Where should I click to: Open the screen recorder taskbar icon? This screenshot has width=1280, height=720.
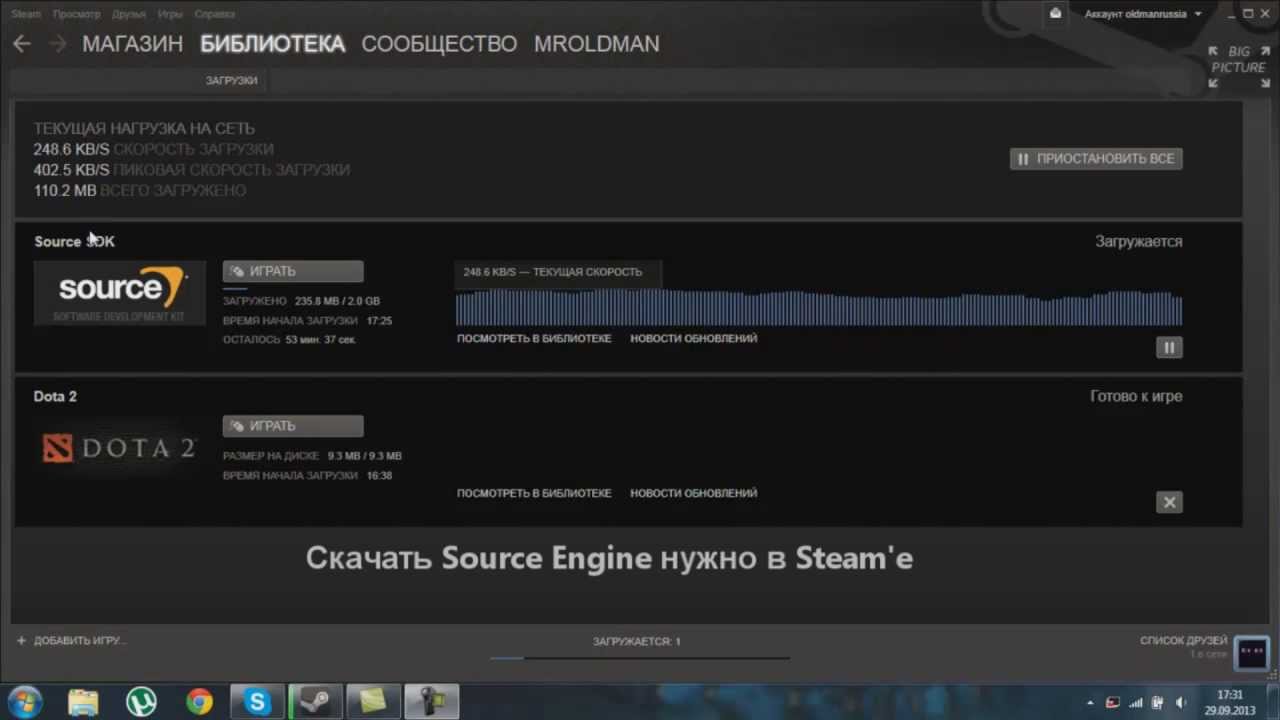[432, 702]
